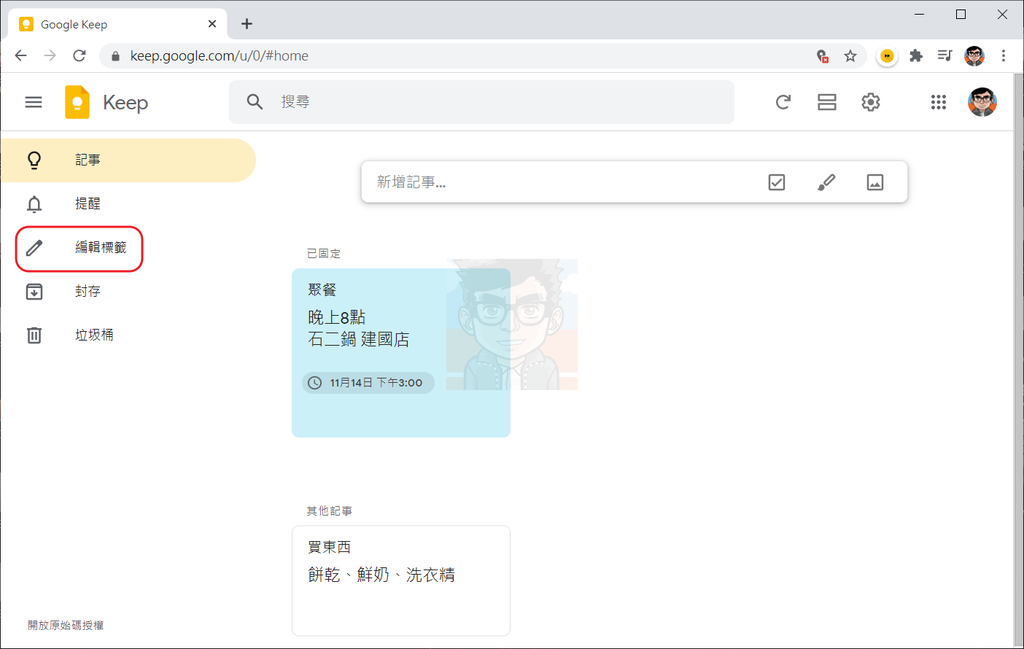Open the media control icon in toolbar
Viewport: 1024px width, 649px height.
(944, 55)
